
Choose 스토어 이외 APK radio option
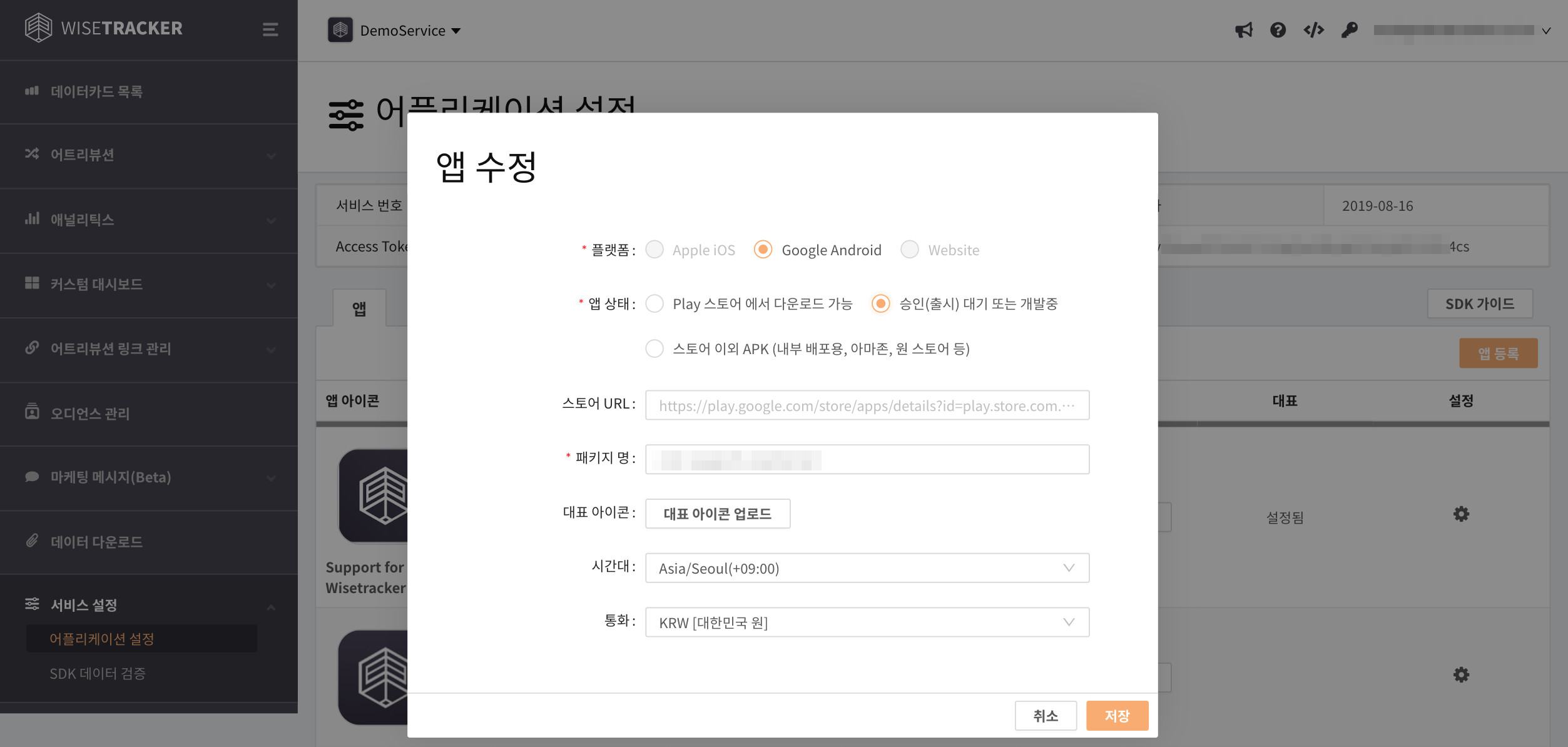pyautogui.click(x=654, y=348)
